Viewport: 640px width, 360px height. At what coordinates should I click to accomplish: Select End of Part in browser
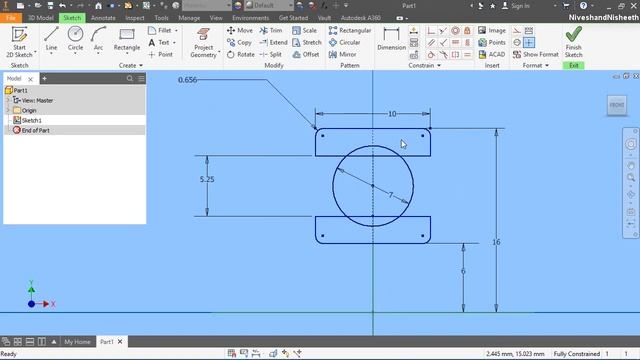(x=31, y=130)
